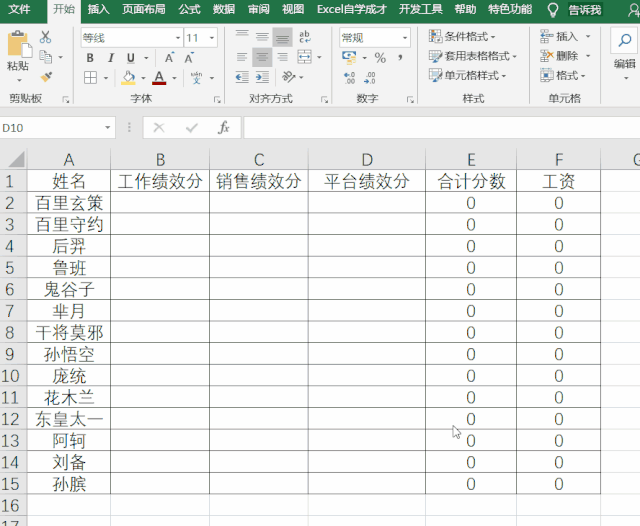Click the Insert Function fx icon
This screenshot has height=526, width=640.
(x=224, y=128)
